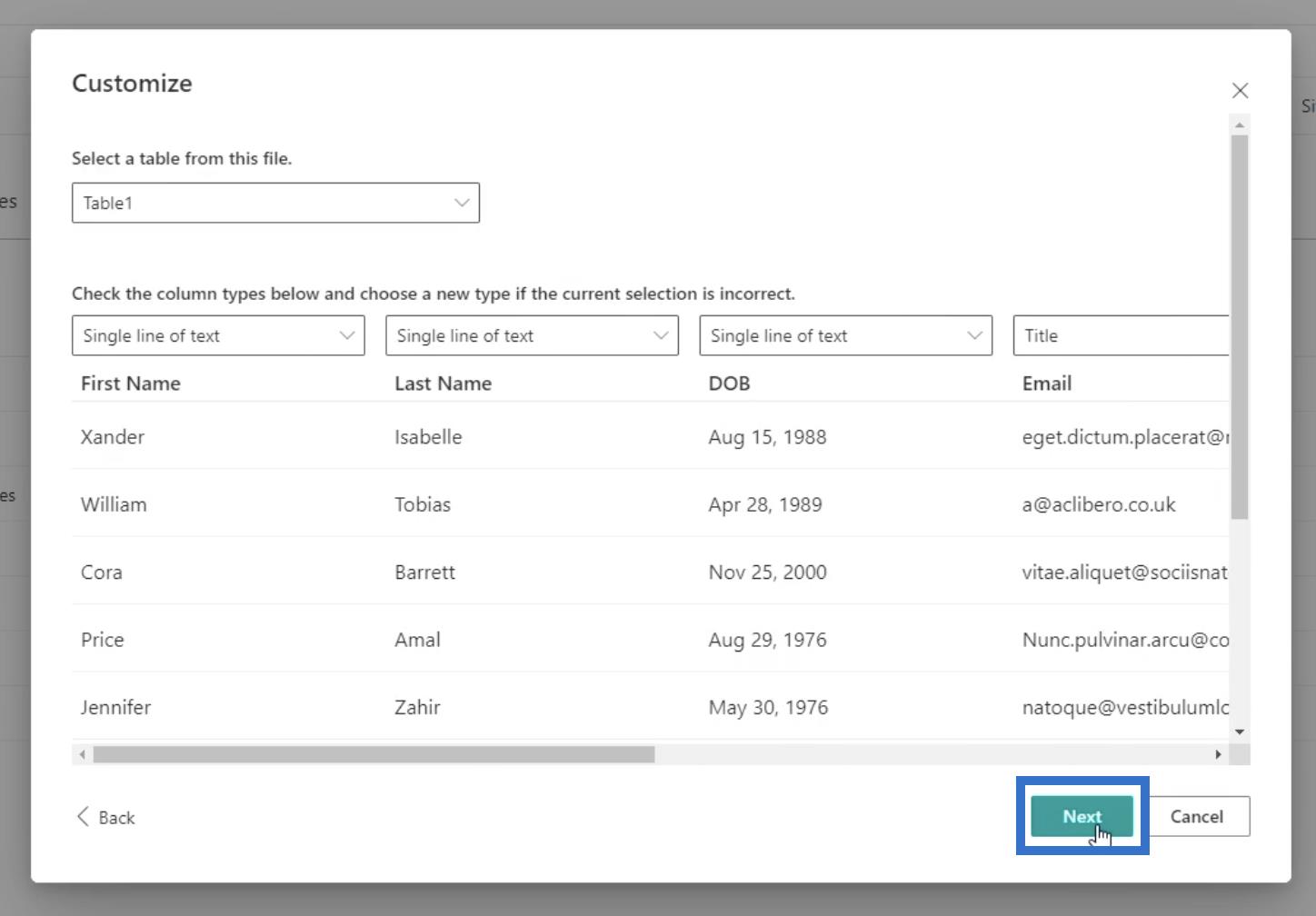Click the Xander first name cell
Viewport: 1316px width, 916px height.
(x=113, y=437)
